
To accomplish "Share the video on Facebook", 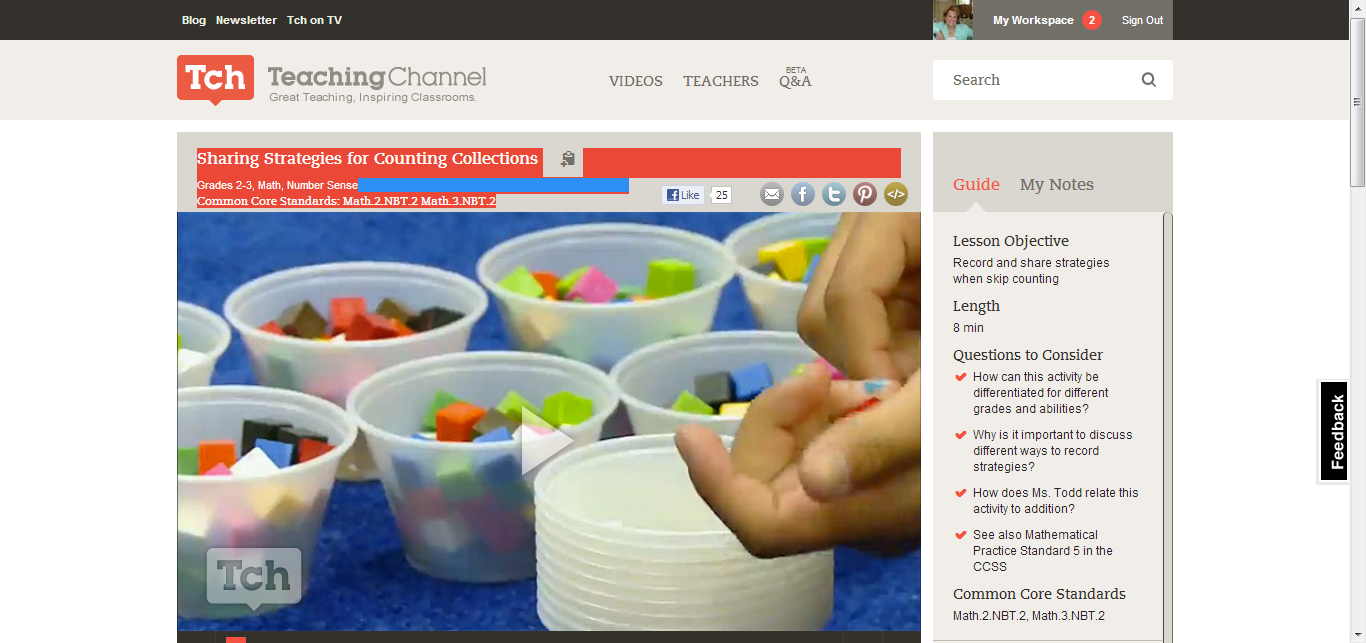I will point(803,194).
